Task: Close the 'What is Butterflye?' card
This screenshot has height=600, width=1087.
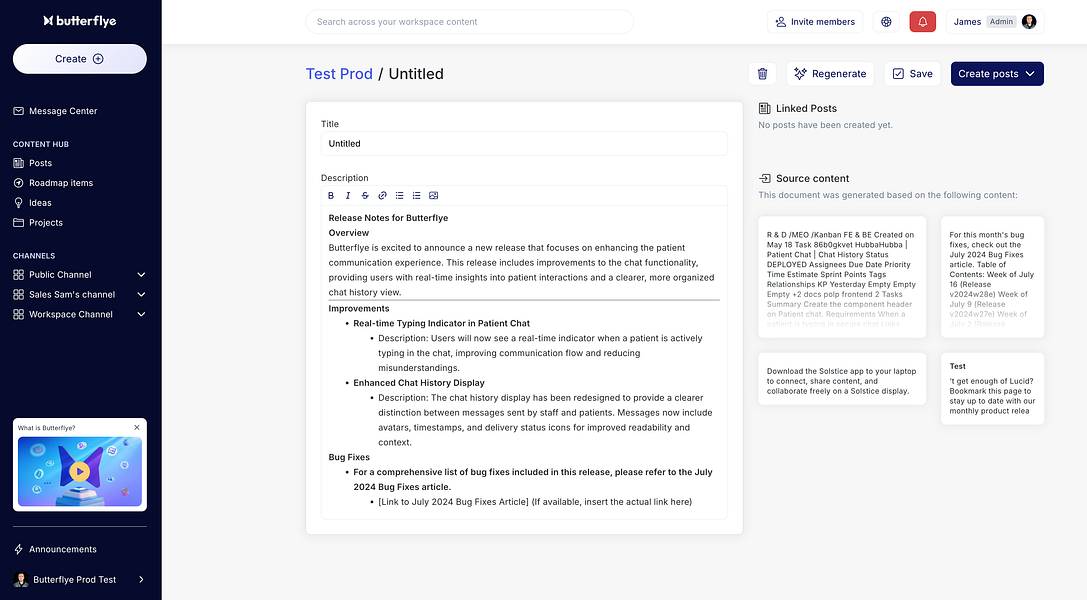Action: (137, 428)
